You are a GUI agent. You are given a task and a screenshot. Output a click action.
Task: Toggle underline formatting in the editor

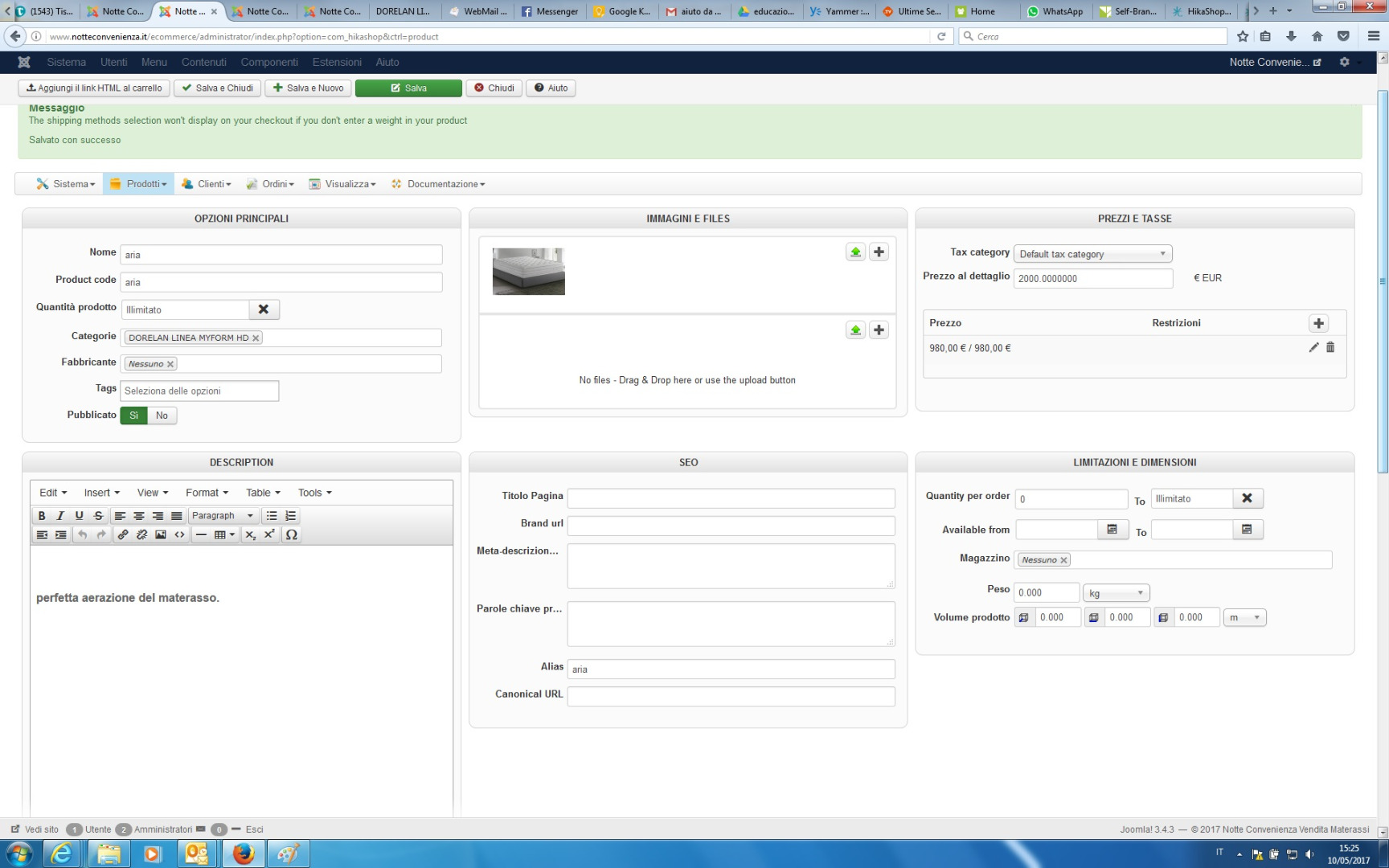tap(79, 516)
